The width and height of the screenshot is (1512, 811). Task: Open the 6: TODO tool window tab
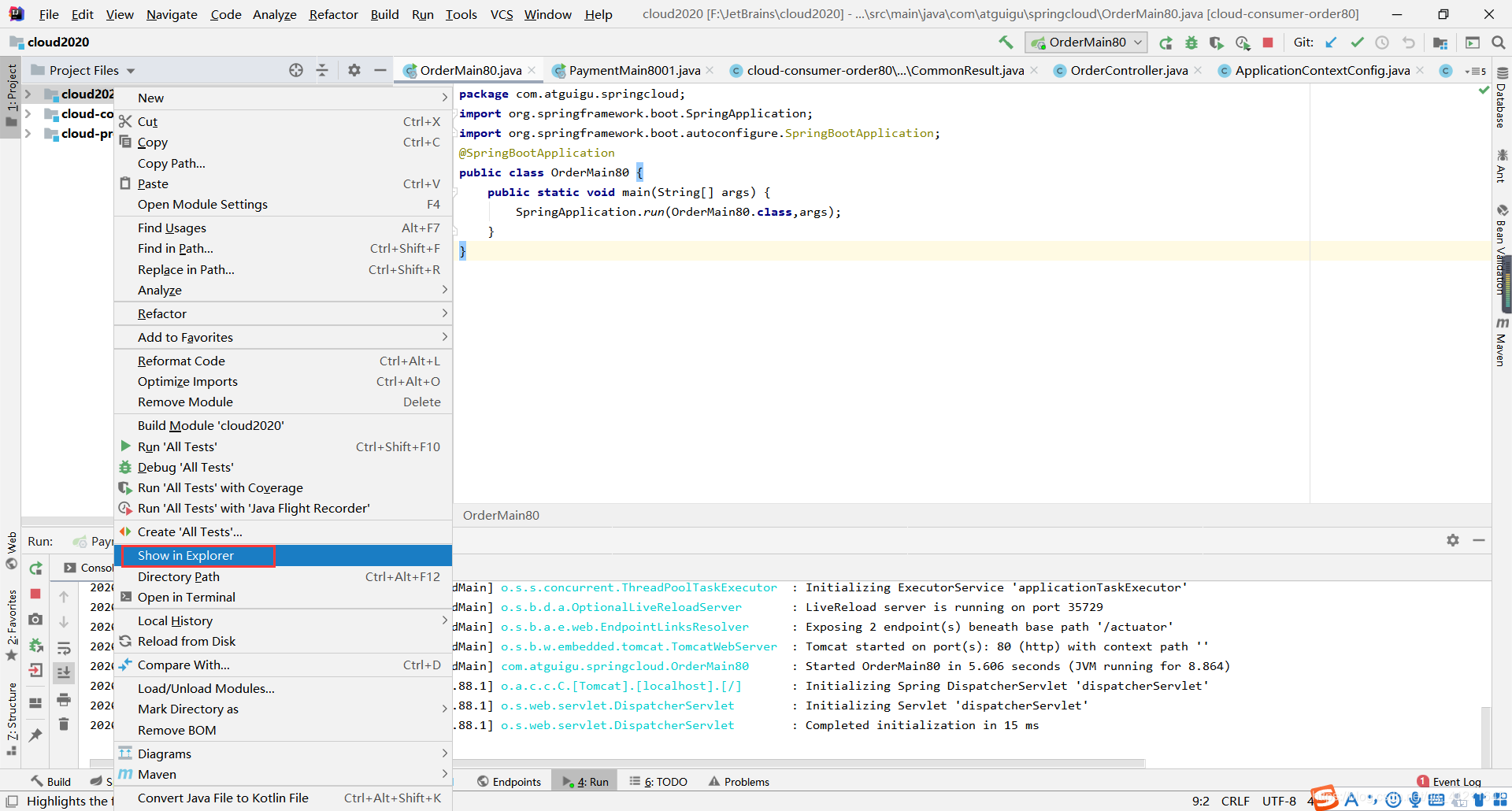click(x=658, y=782)
